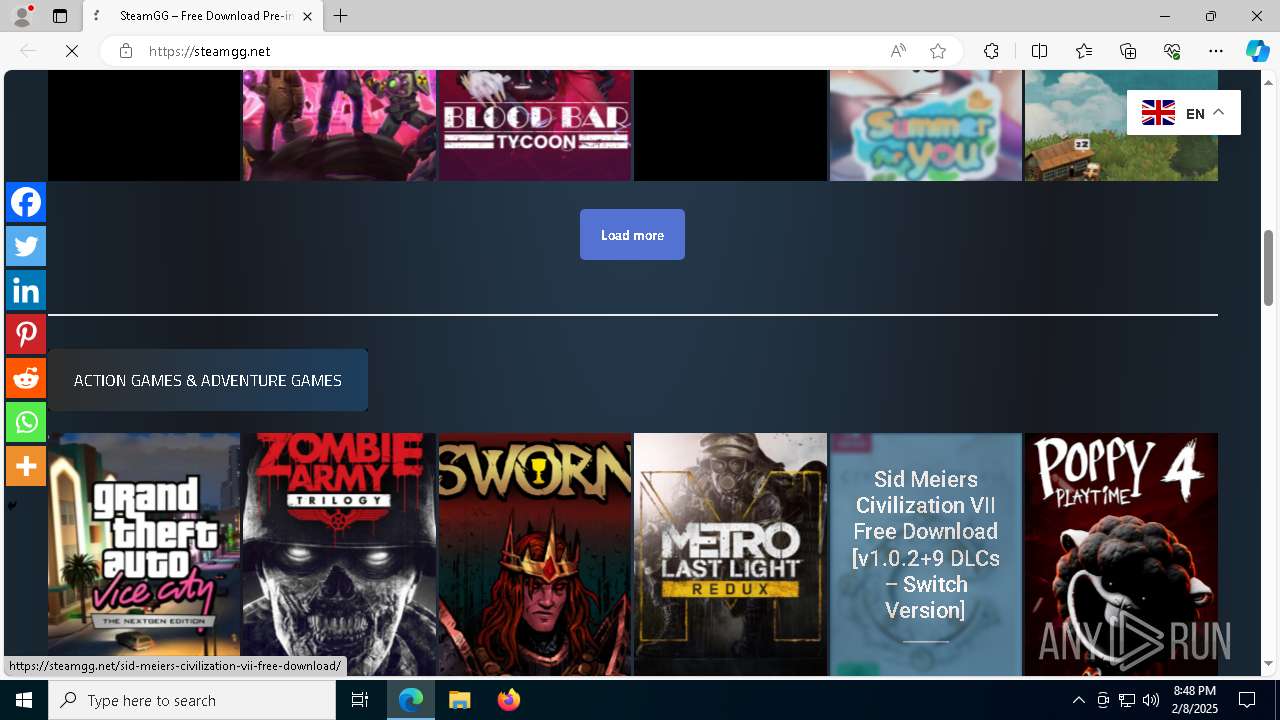Open Edge Settings and more menu
The width and height of the screenshot is (1280, 720).
tap(1216, 51)
